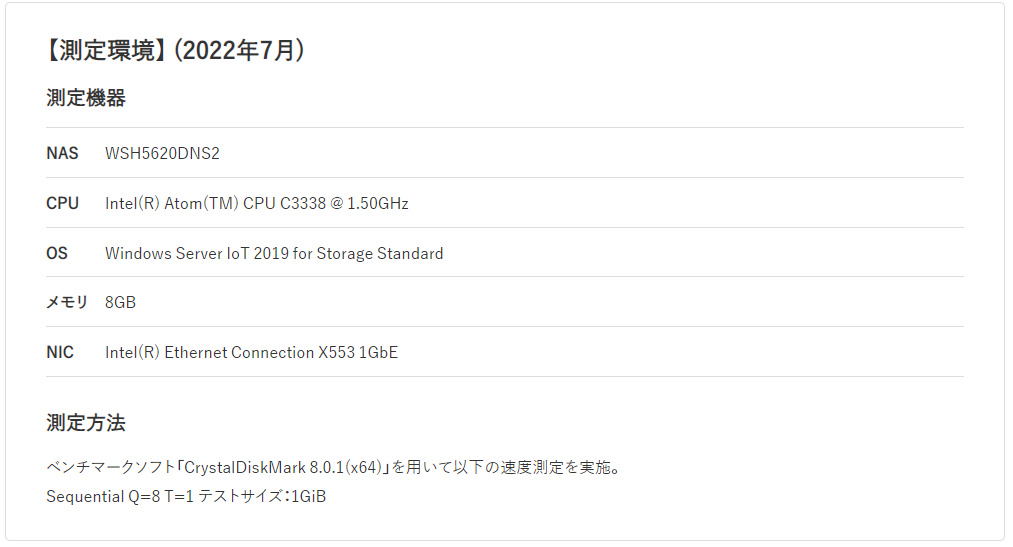This screenshot has height=547, width=1013.
Task: Click 'for Storage Standard' in OS row
Action: point(368,253)
